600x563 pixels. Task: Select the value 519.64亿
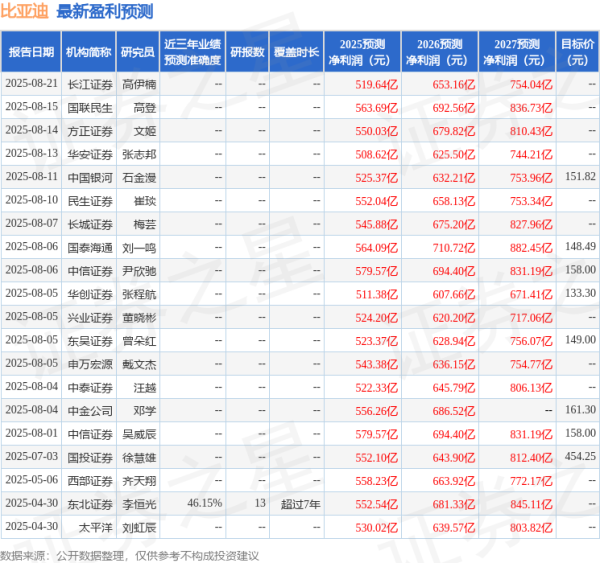click(377, 84)
